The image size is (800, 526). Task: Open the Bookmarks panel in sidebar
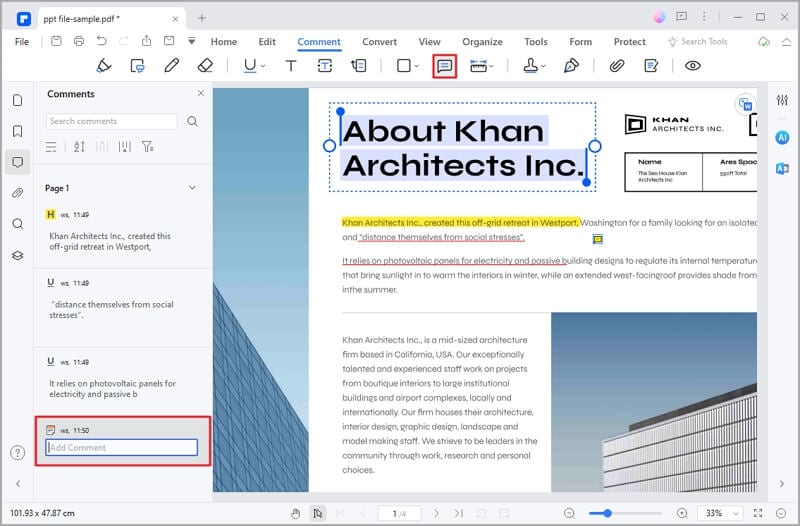click(17, 131)
